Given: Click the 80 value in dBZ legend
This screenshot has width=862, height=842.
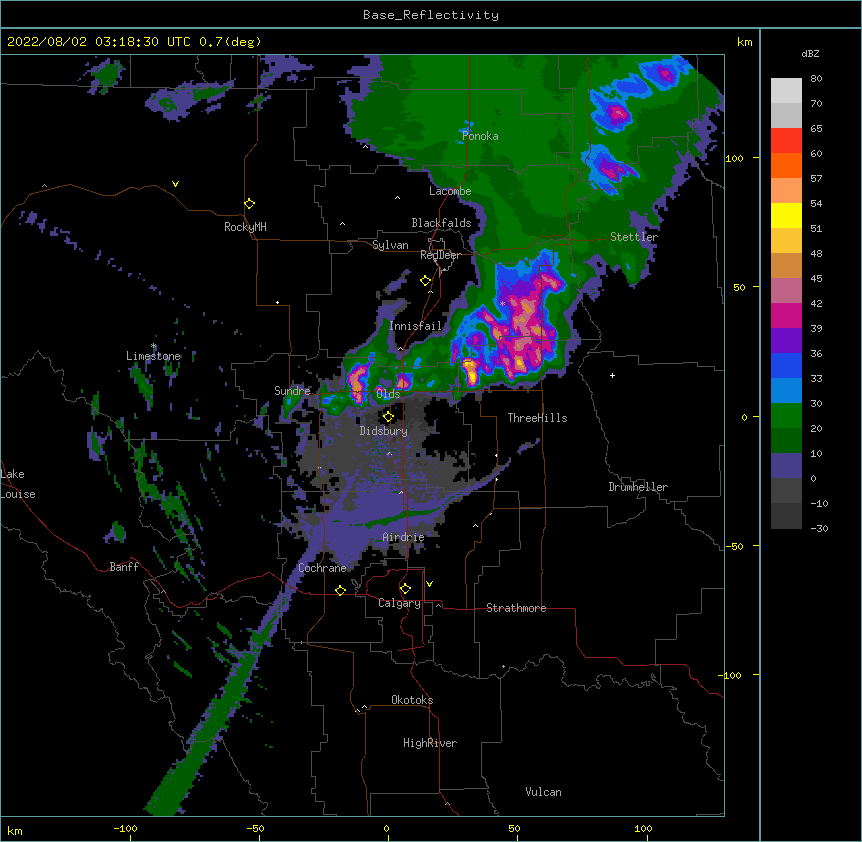Looking at the screenshot, I should [816, 79].
